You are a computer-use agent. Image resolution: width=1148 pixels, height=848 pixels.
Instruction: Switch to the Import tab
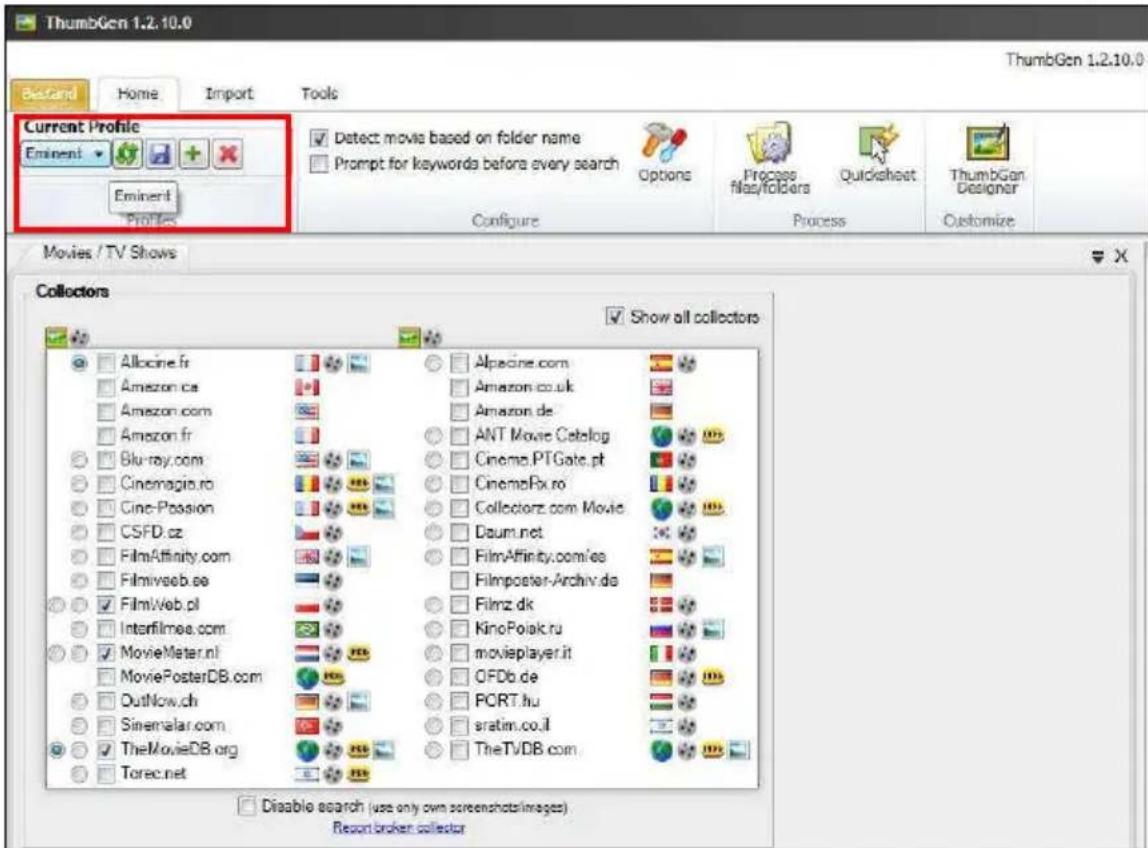(x=229, y=94)
